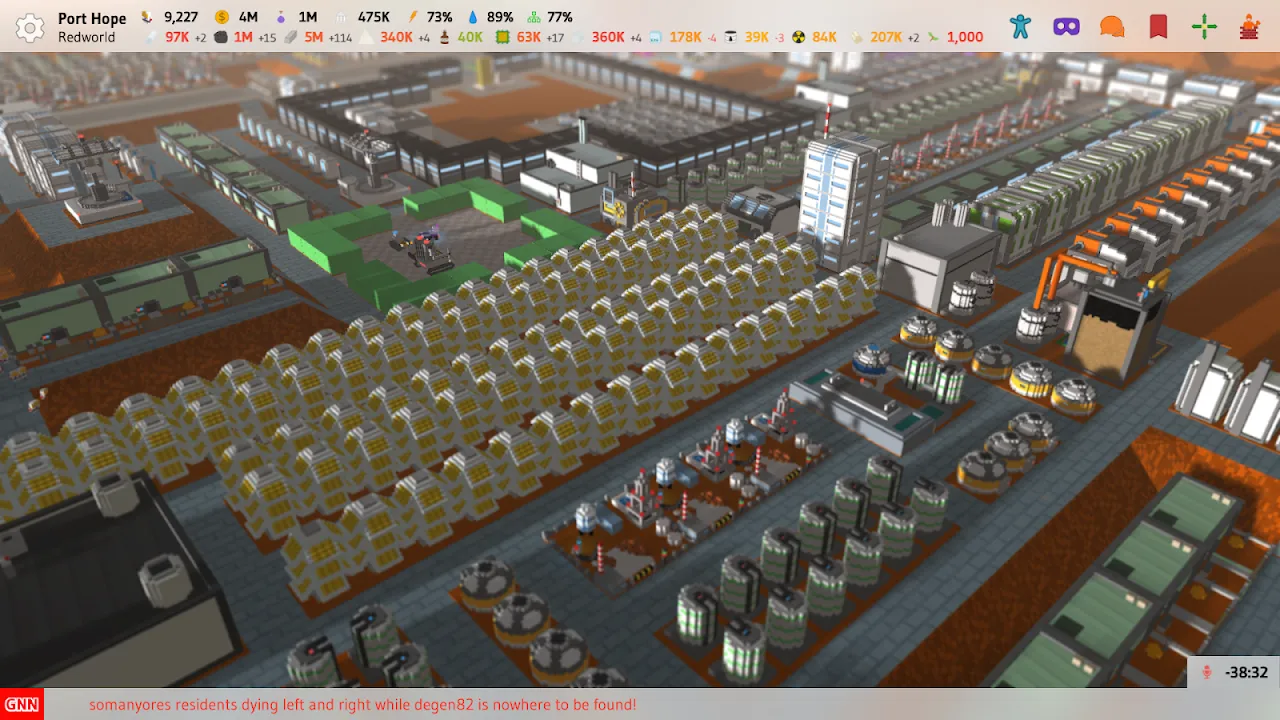Click the -38:32 countdown timer

1246,673
